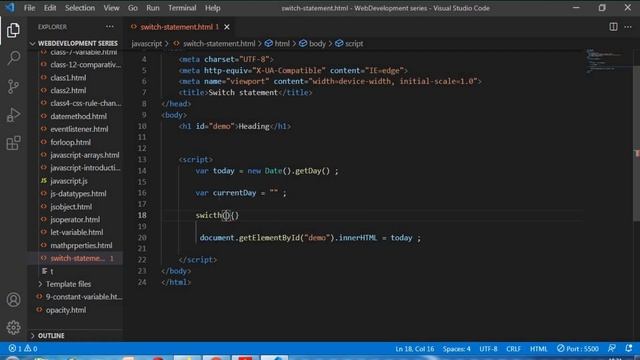This screenshot has width=640, height=360.
Task: Click the feedback icon in status bar
Action: coord(611,348)
